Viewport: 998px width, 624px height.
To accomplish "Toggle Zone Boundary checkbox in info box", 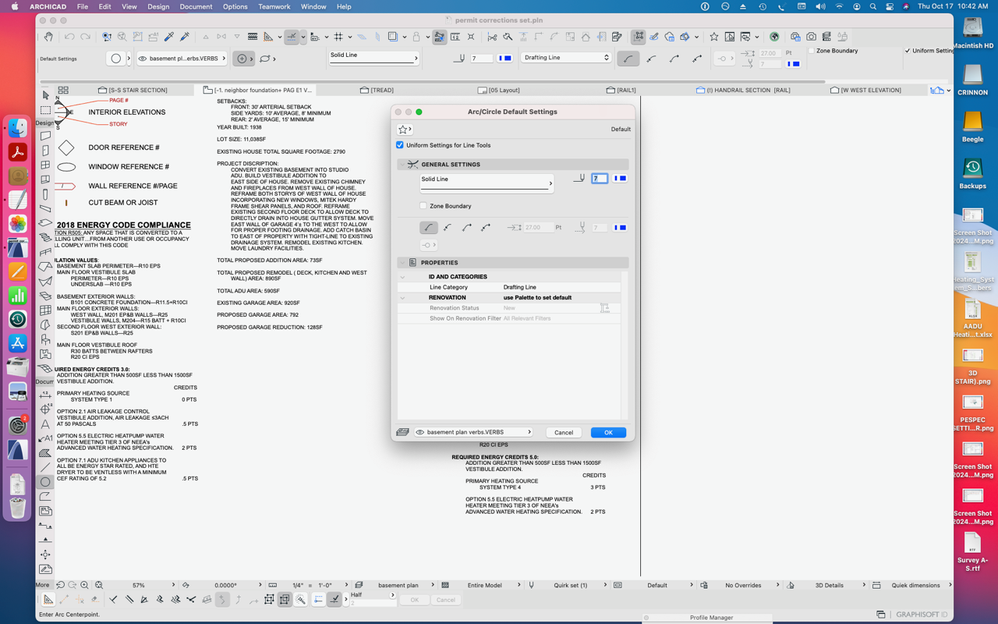I will pos(812,50).
